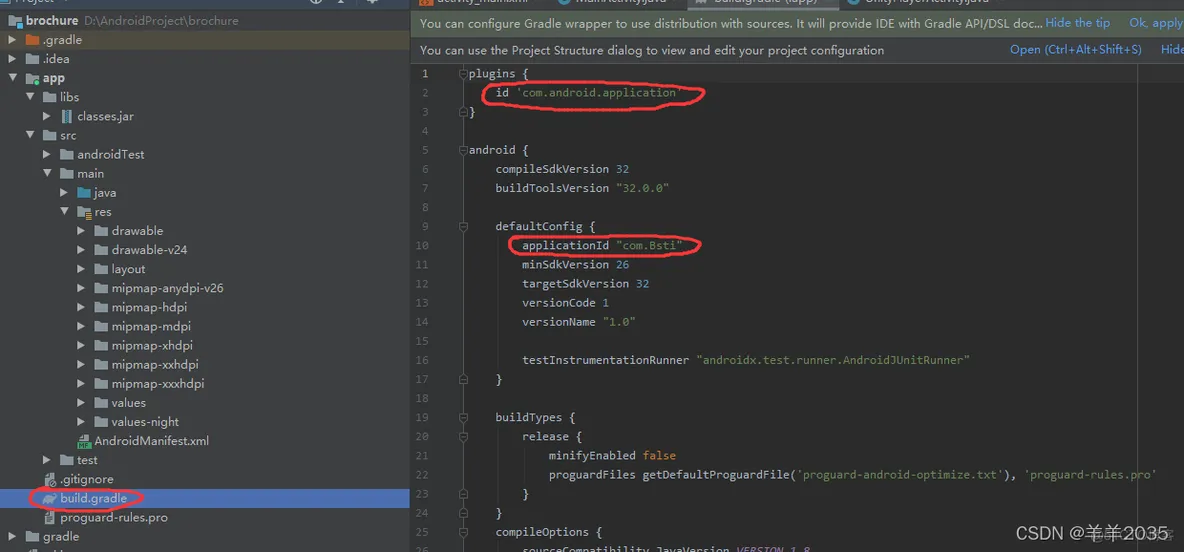Fold the defaultConfig block on line 9
This screenshot has height=552, width=1184.
(463, 226)
